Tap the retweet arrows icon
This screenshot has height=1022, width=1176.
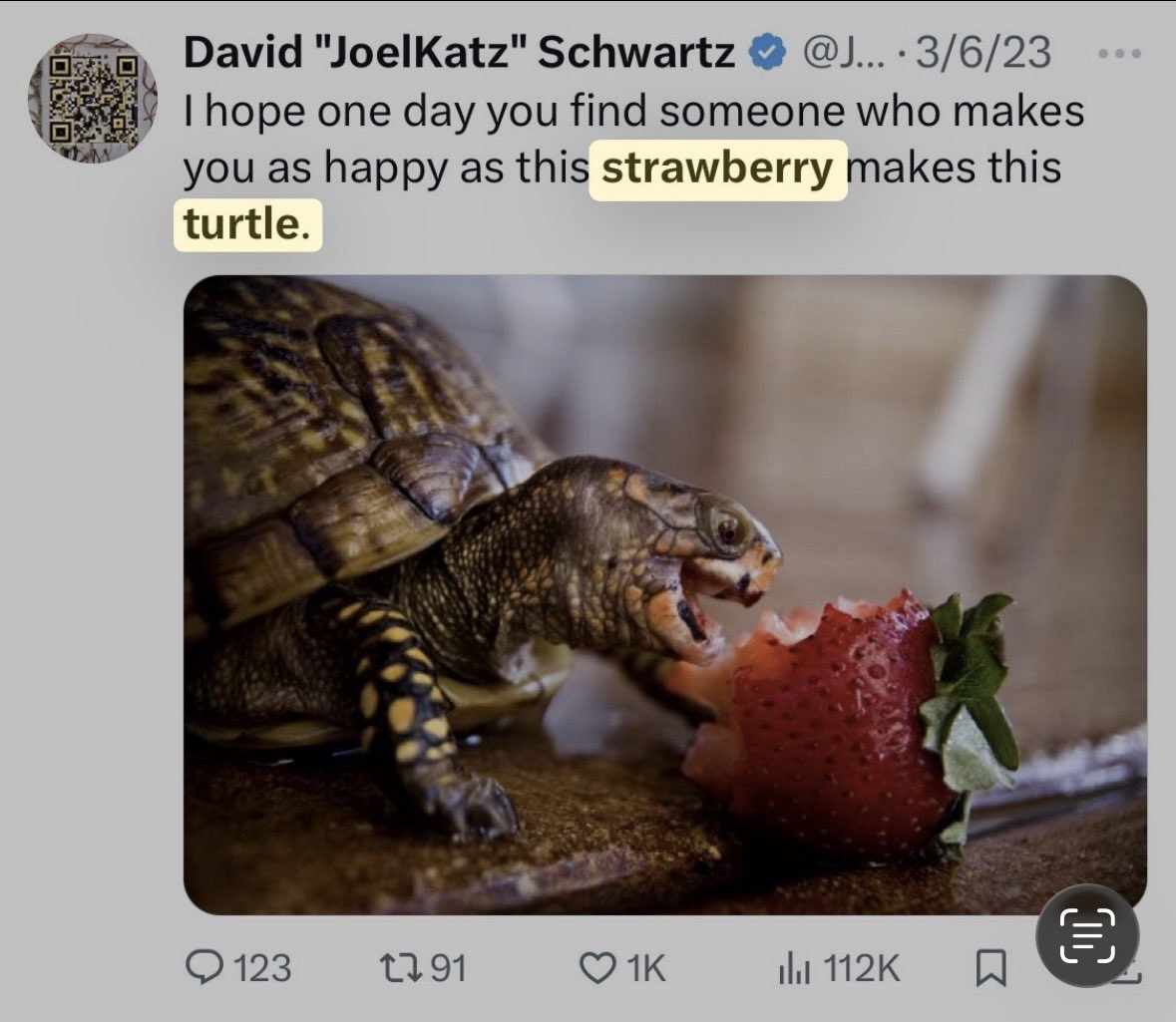coord(401,966)
